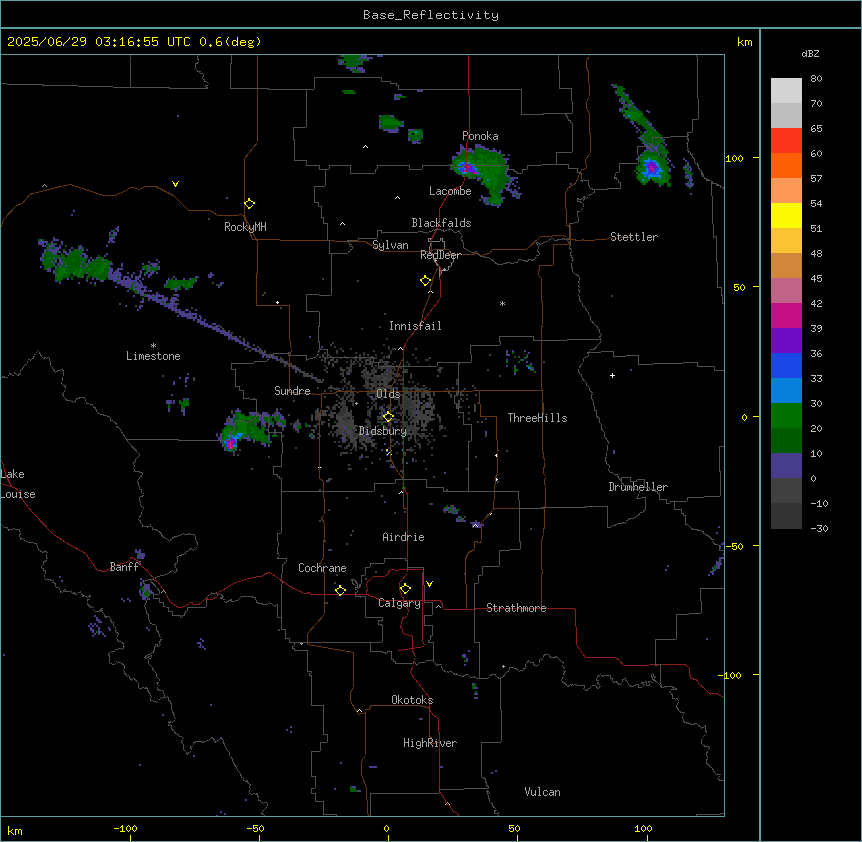Click the Okotoks label
The image size is (862, 842).
412,700
